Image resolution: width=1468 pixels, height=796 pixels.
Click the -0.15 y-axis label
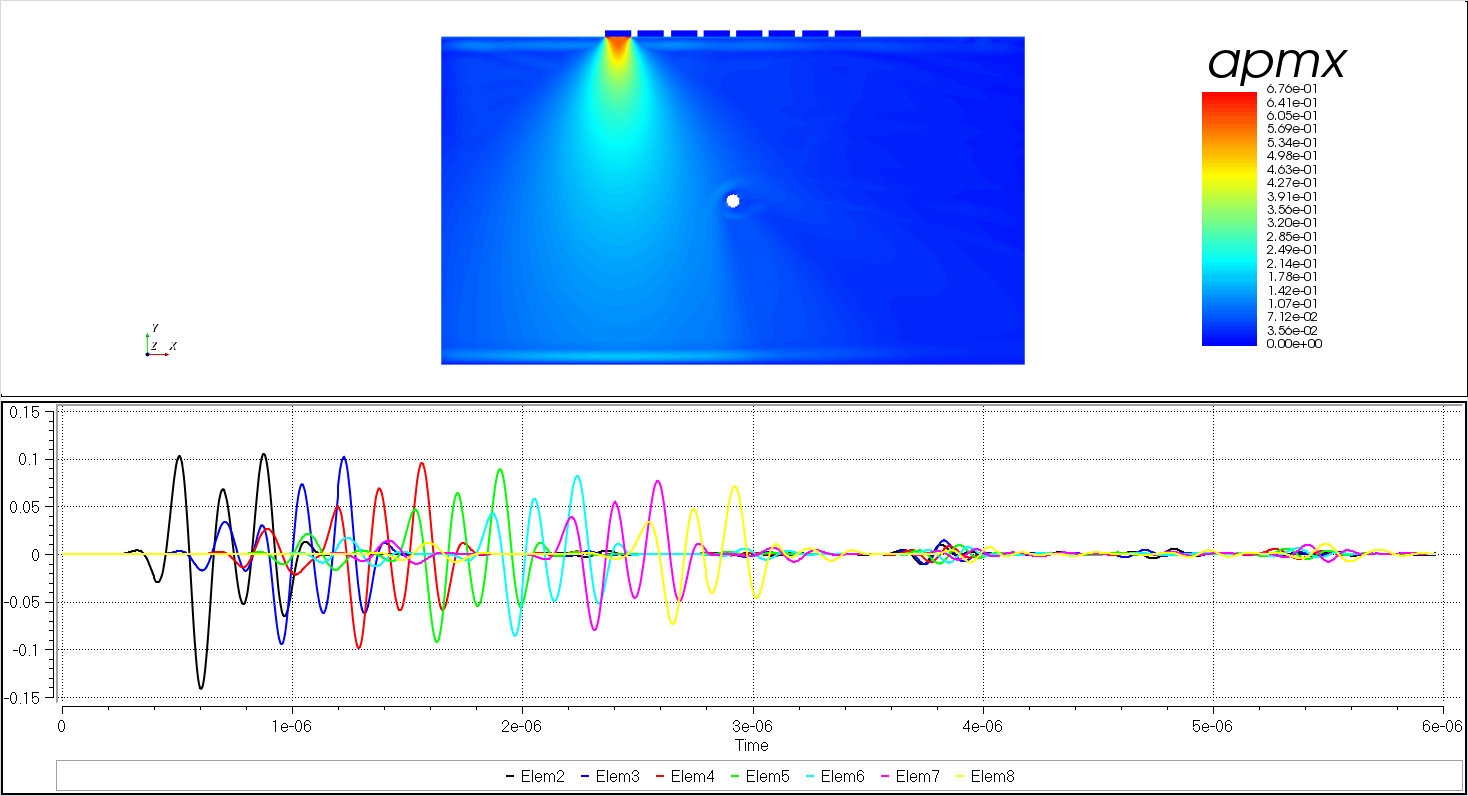pyautogui.click(x=23, y=697)
